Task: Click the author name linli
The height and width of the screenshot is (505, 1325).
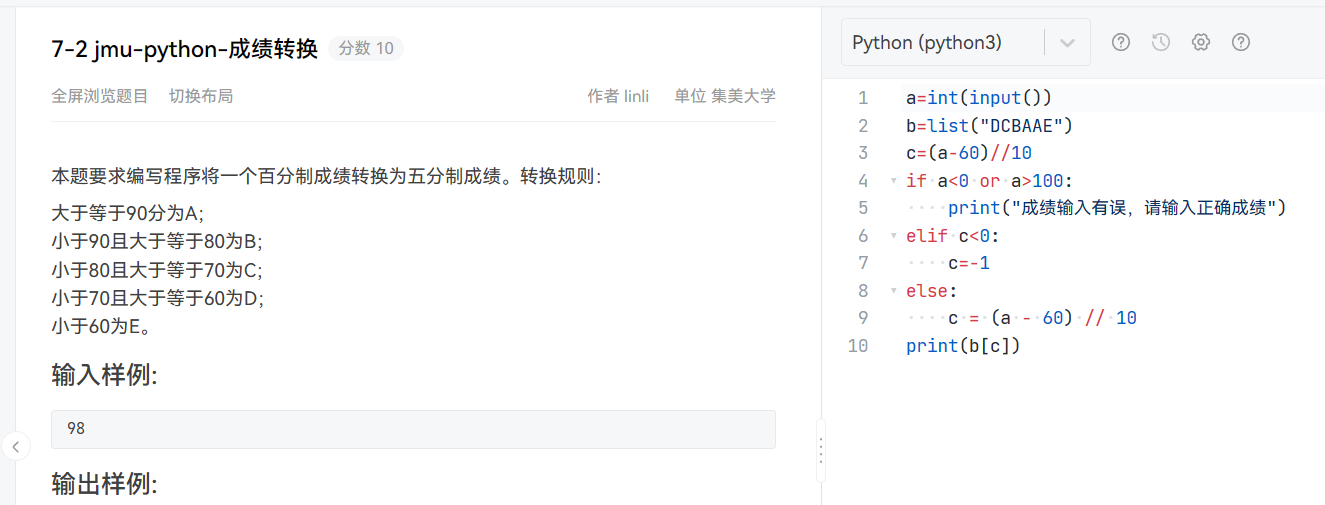Action: pyautogui.click(x=637, y=96)
